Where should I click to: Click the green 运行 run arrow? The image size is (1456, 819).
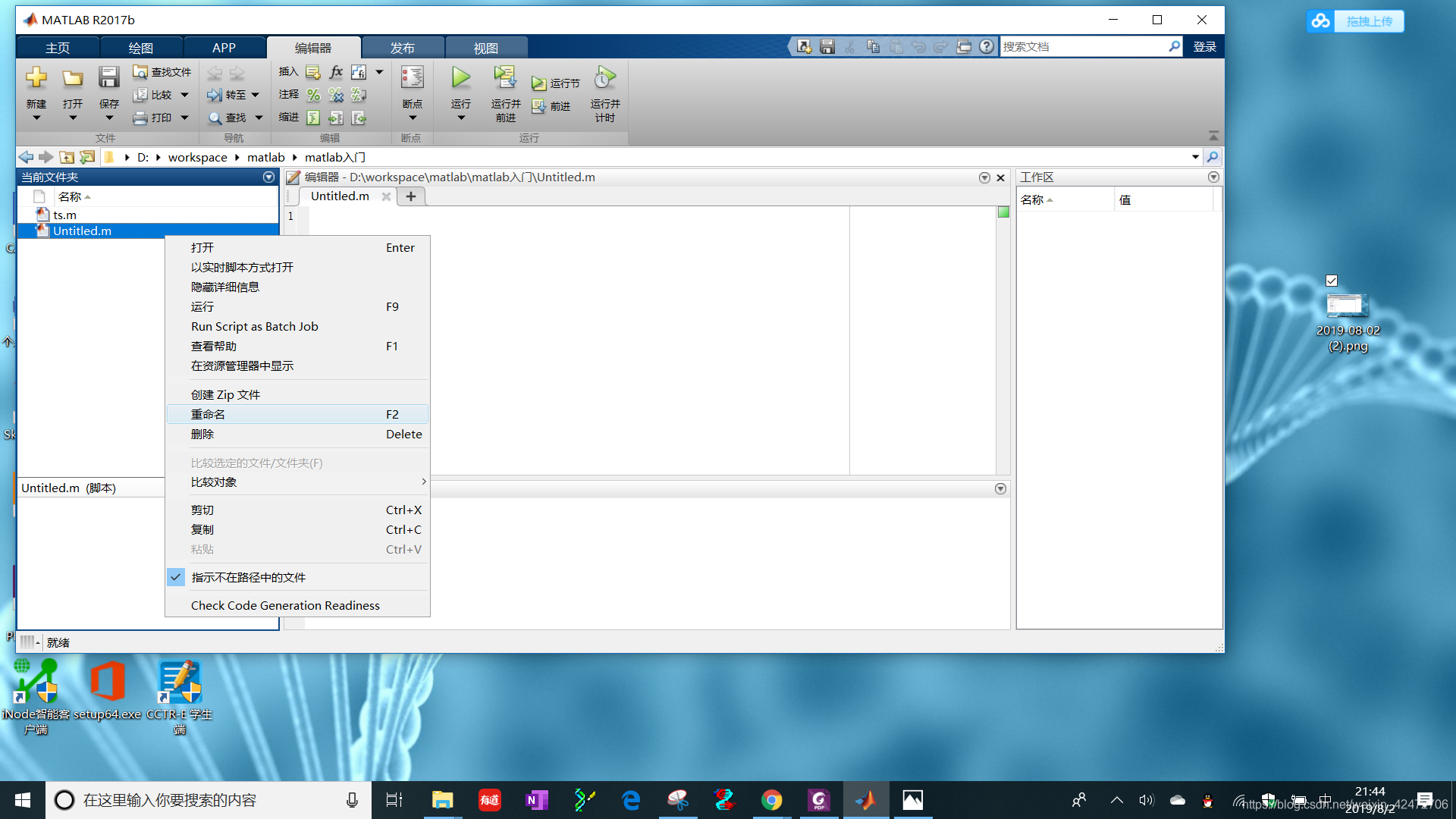[461, 77]
